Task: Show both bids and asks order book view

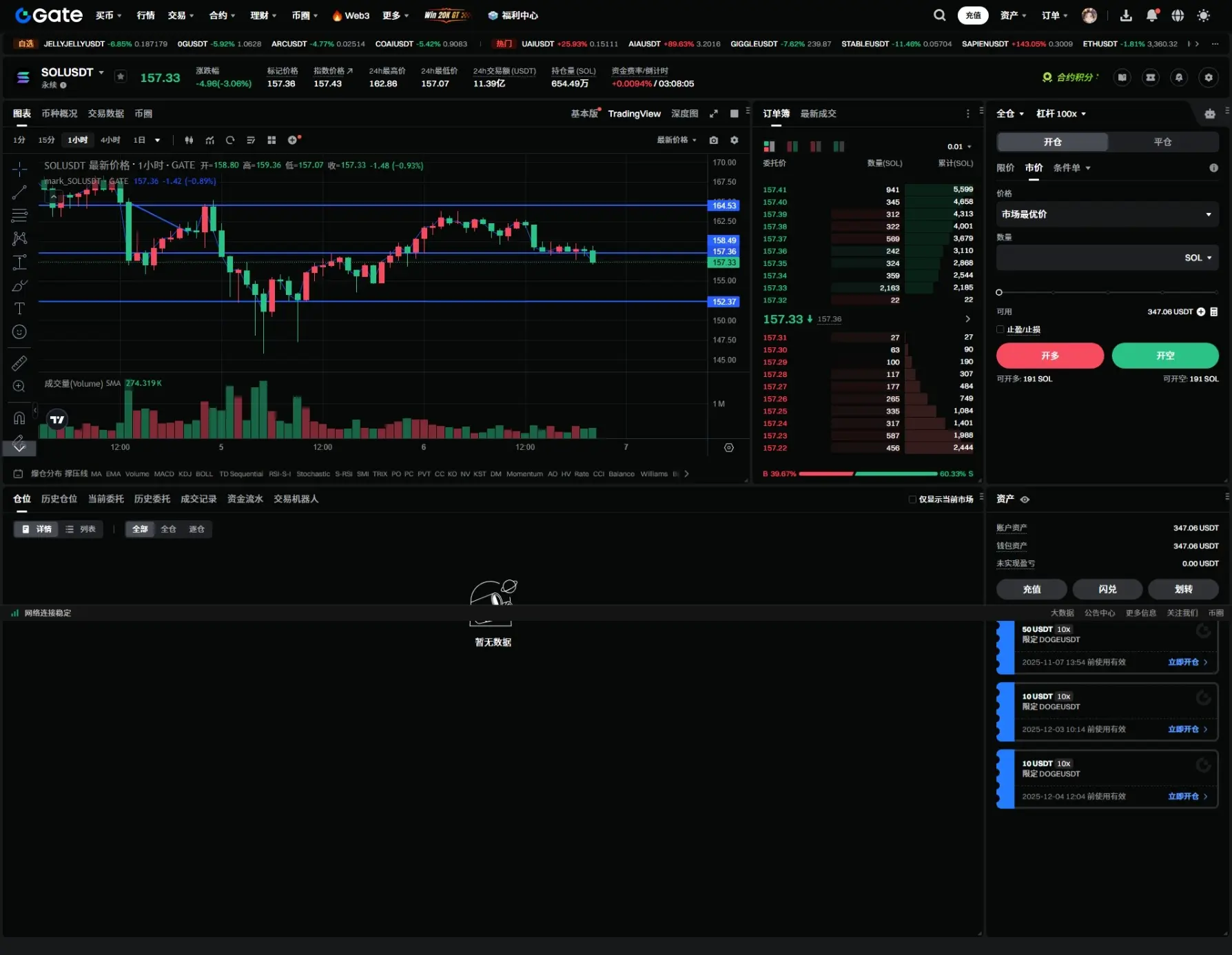Action: 770,146
